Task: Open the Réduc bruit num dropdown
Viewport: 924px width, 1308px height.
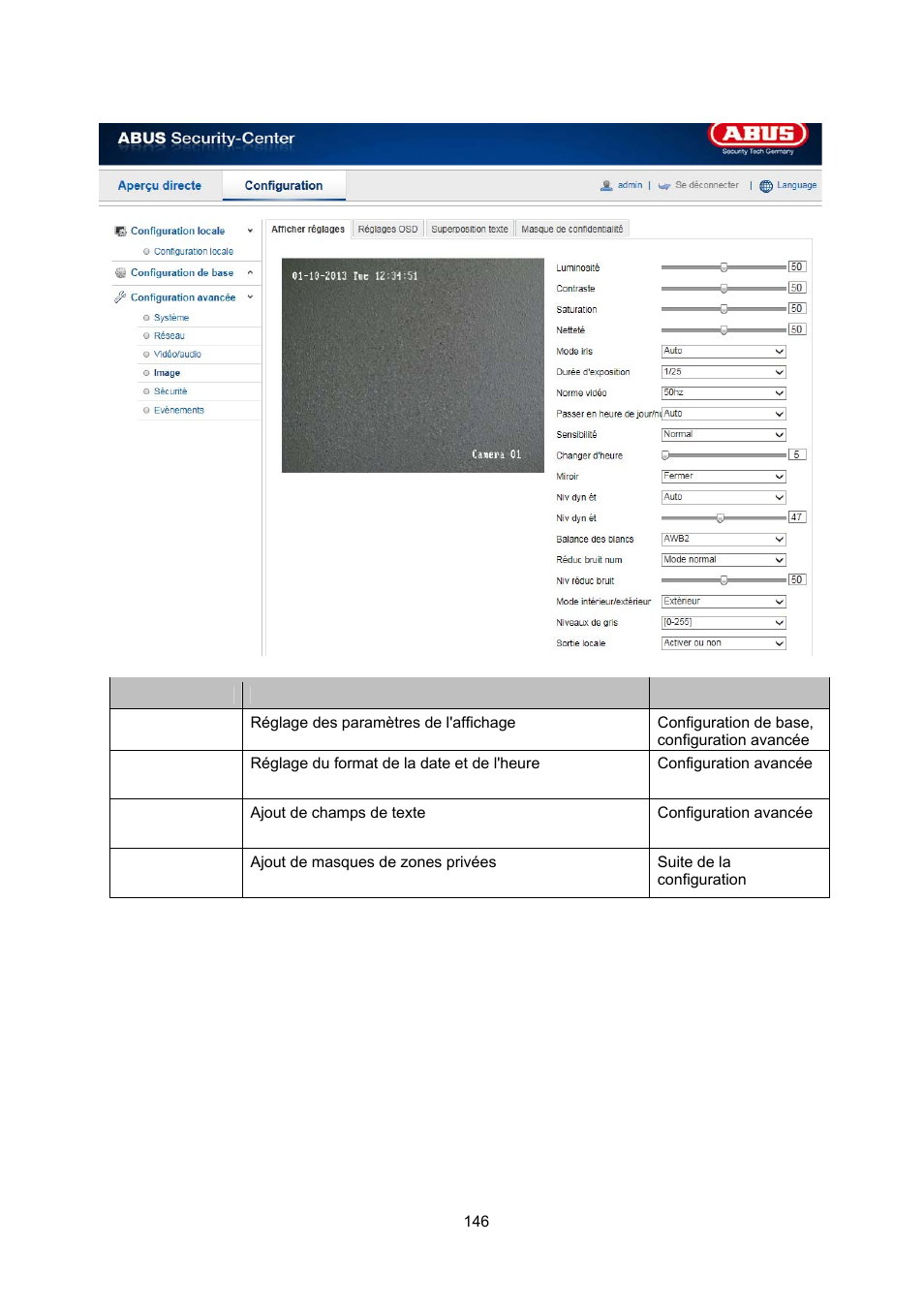Action: tap(724, 560)
